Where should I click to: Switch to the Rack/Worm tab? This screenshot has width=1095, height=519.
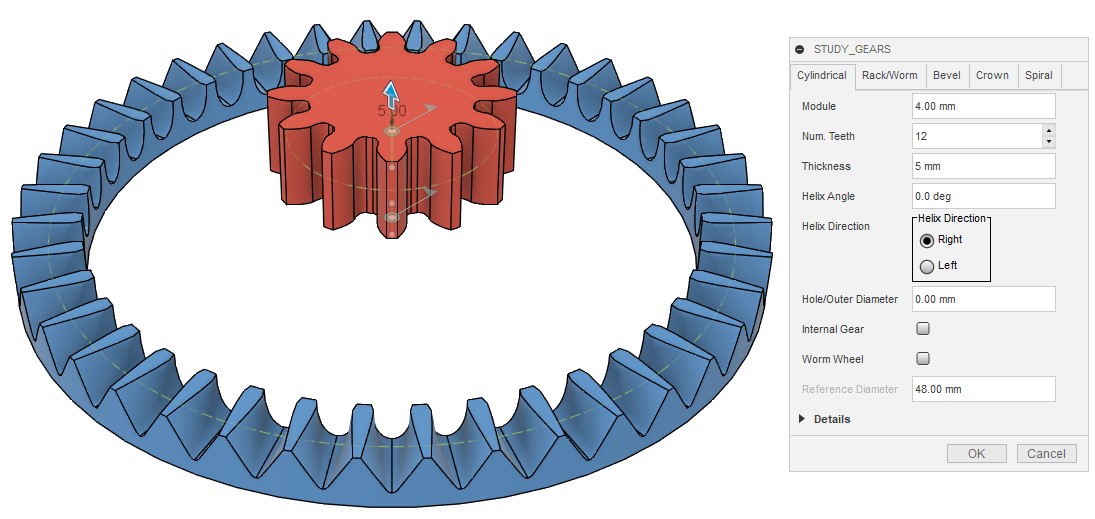[x=889, y=75]
